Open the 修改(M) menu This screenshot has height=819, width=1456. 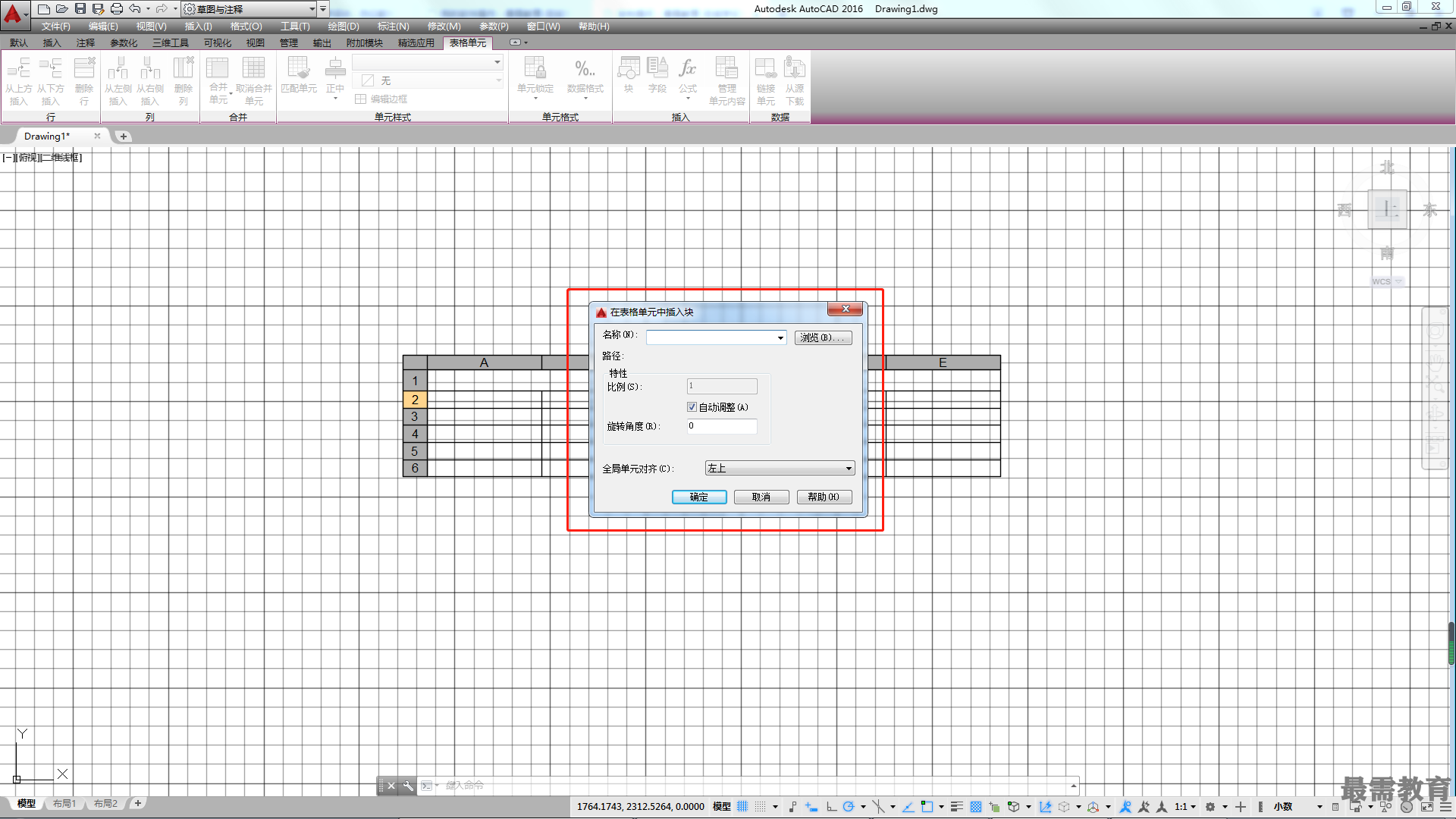click(444, 27)
